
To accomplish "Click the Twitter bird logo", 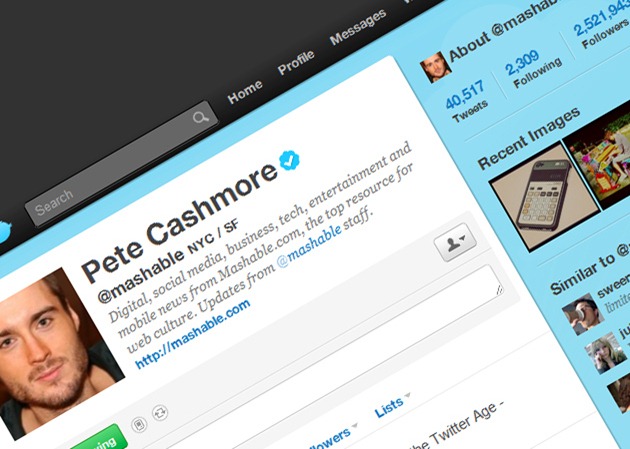I will point(4,231).
